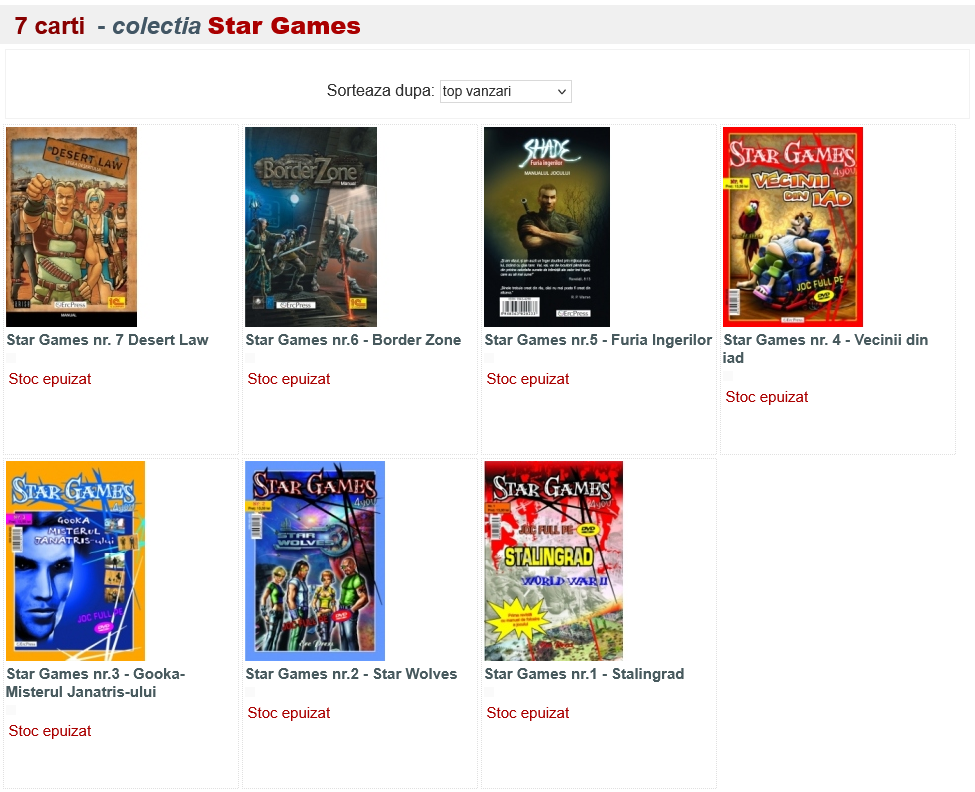Open the Shade Furia Ingerilor cover image
Image resolution: width=975 pixels, height=792 pixels.
coord(547,227)
